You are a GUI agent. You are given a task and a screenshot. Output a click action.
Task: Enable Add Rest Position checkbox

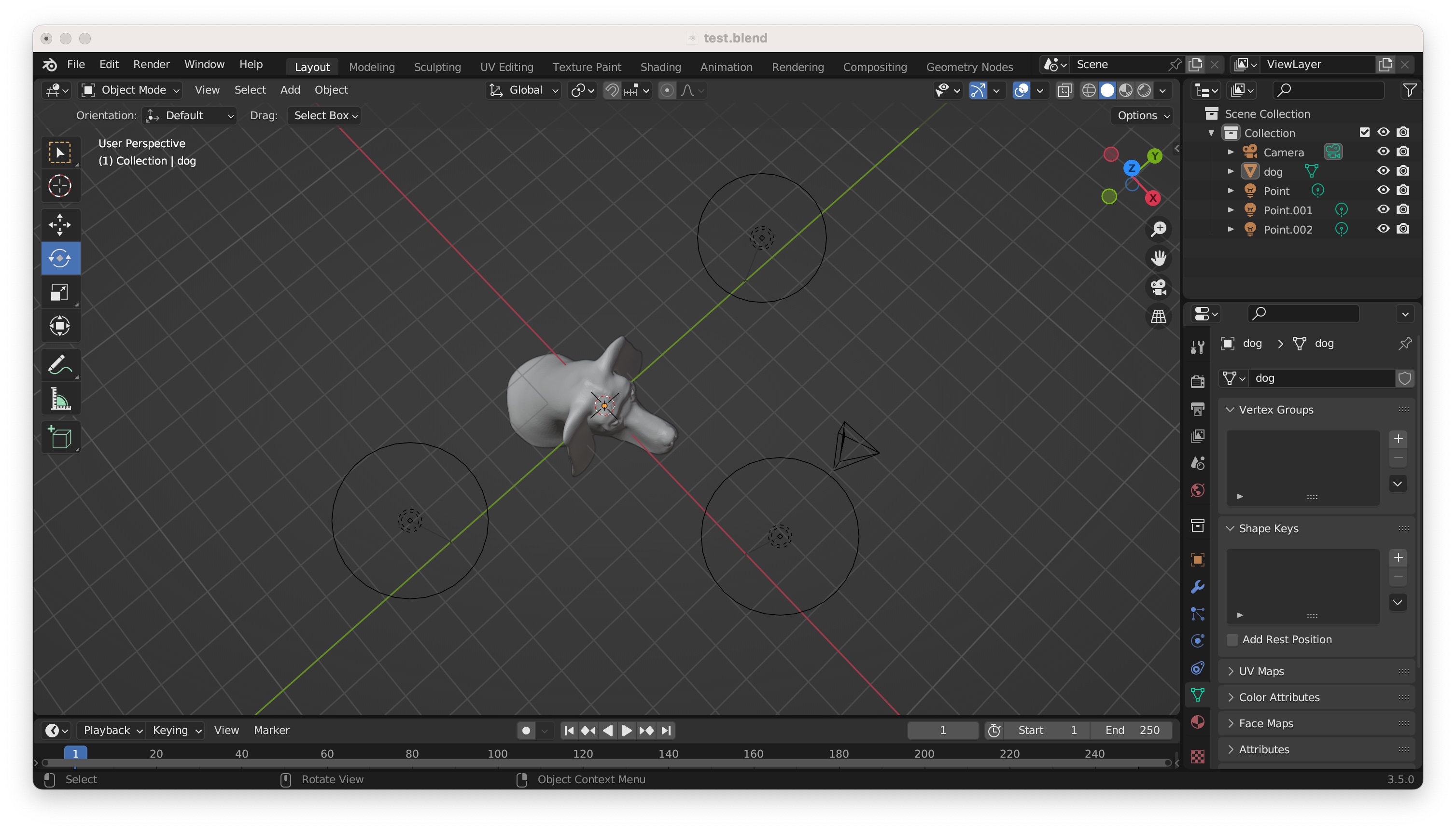pyautogui.click(x=1232, y=639)
